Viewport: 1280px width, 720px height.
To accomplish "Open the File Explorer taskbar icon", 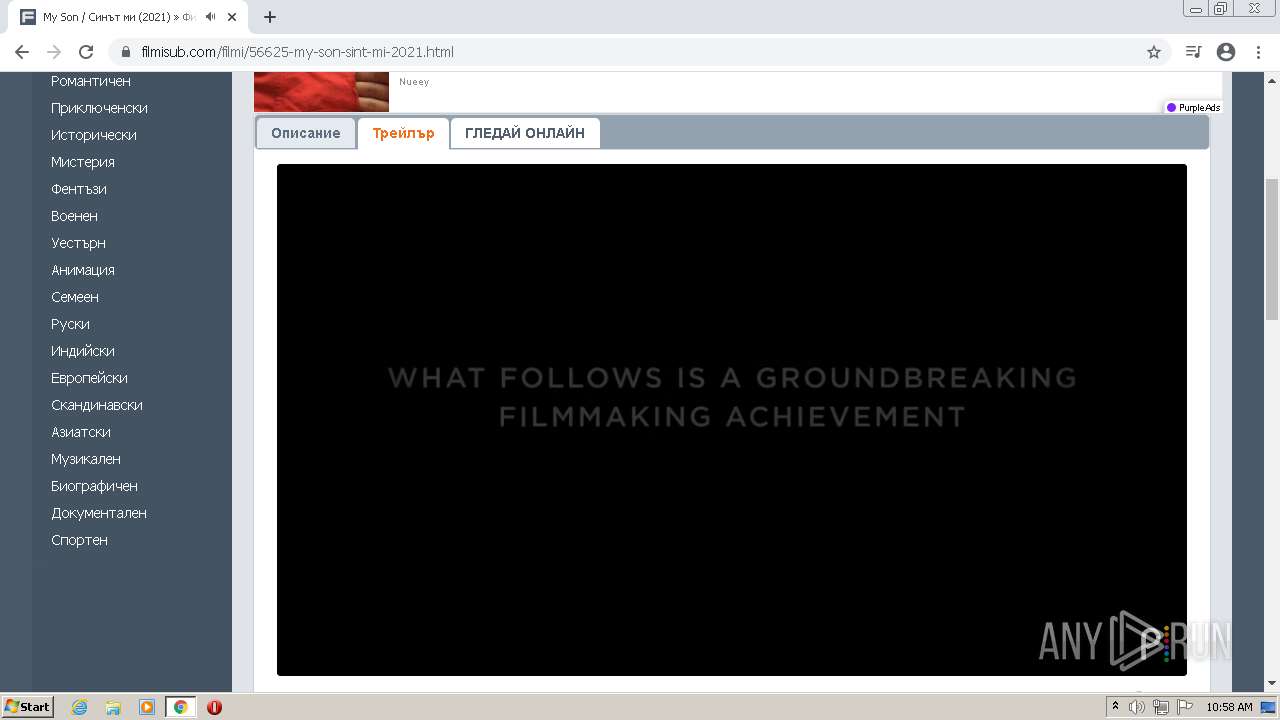I will tap(113, 707).
